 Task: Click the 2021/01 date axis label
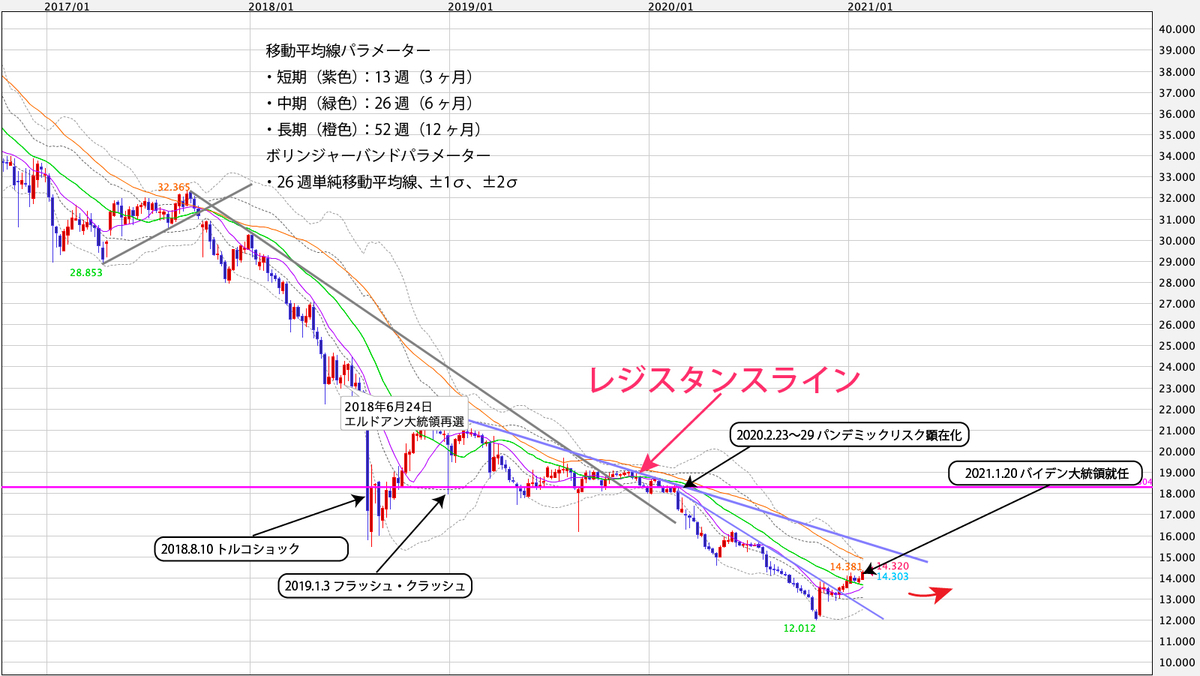pos(871,6)
